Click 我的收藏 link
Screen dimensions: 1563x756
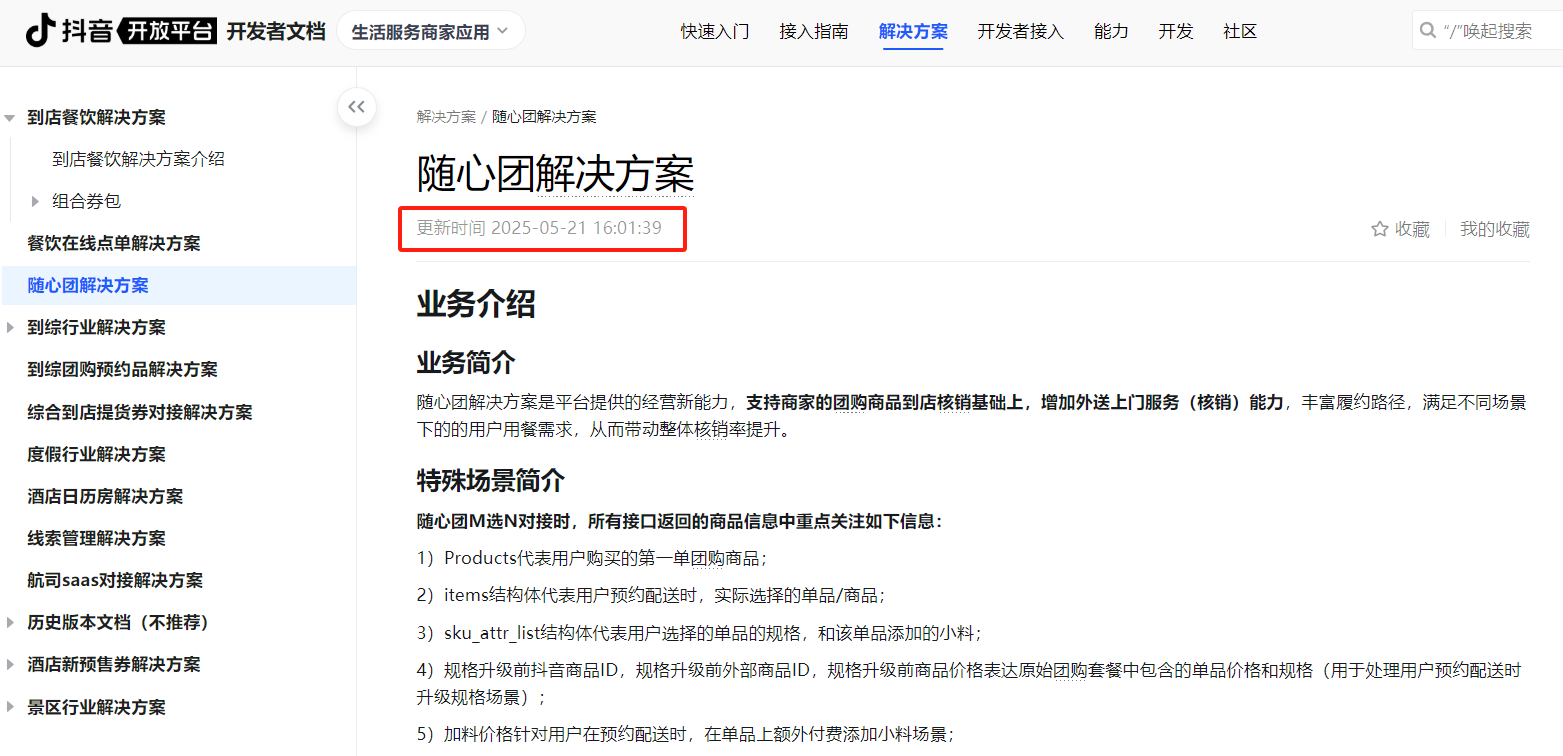(x=1495, y=229)
